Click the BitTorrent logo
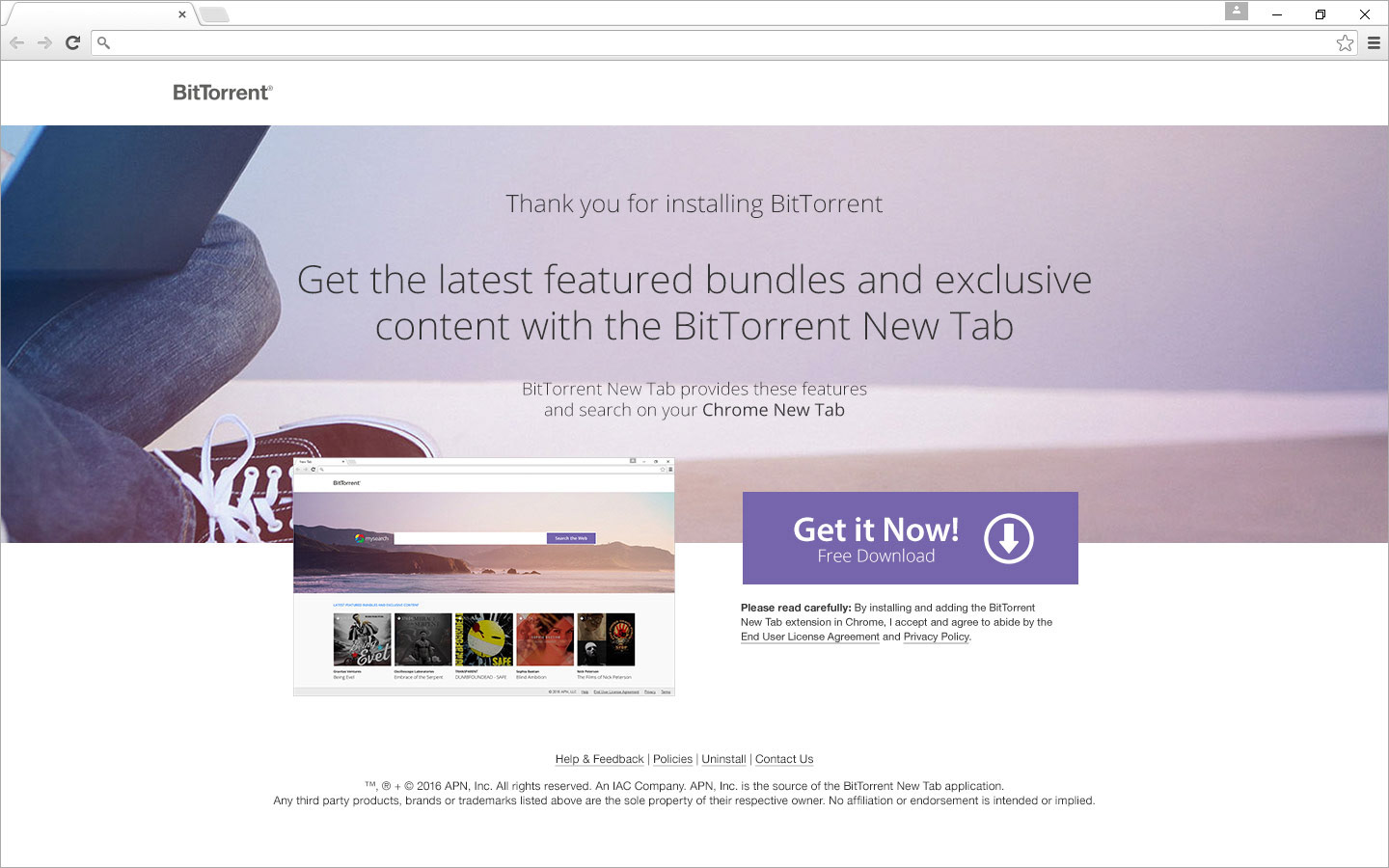The height and width of the screenshot is (868, 1389). click(x=223, y=93)
